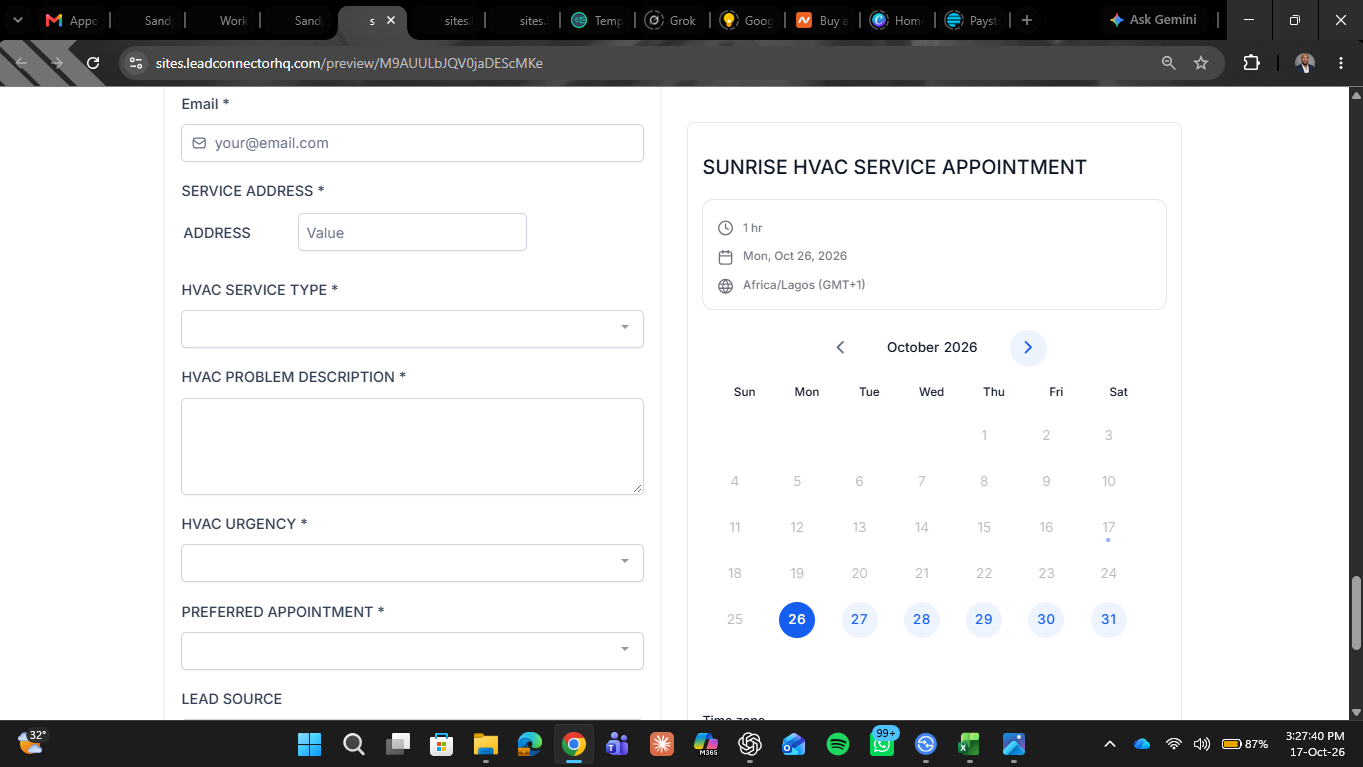Viewport: 1363px width, 767px height.
Task: Click the browser address bar URL
Action: pos(349,63)
